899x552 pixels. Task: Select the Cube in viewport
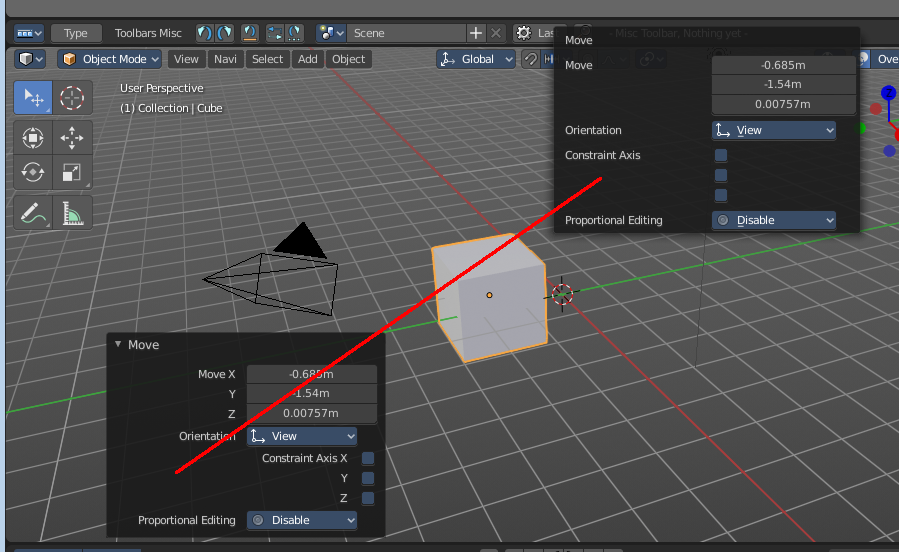coord(490,298)
